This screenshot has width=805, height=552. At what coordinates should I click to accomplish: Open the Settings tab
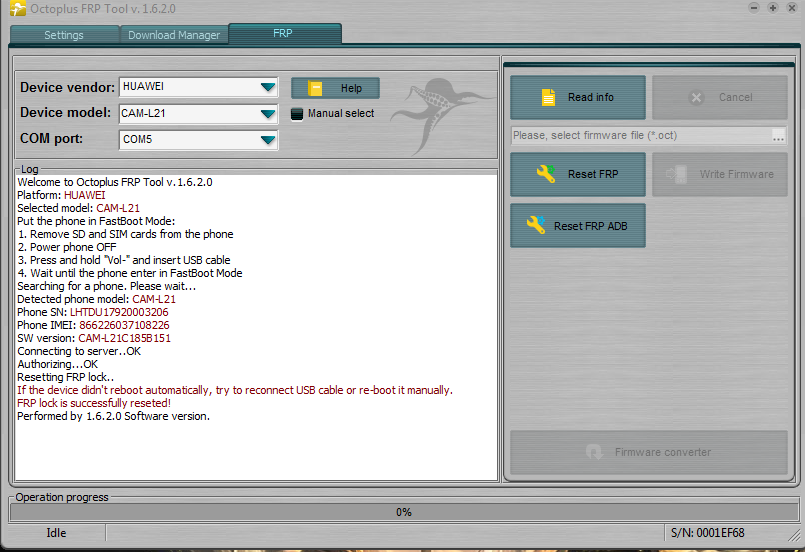click(x=64, y=35)
